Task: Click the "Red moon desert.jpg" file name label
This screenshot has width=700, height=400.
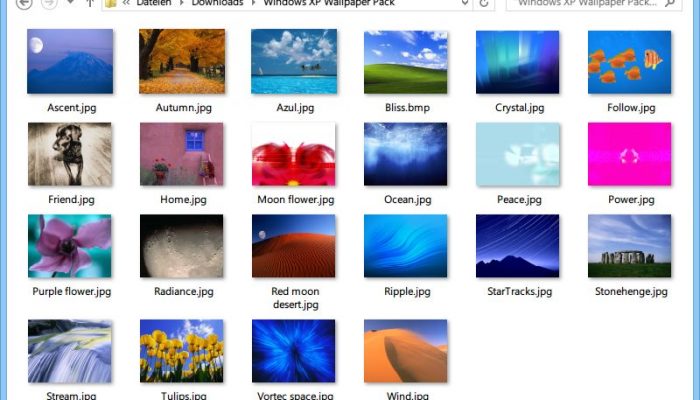Action: (x=295, y=298)
